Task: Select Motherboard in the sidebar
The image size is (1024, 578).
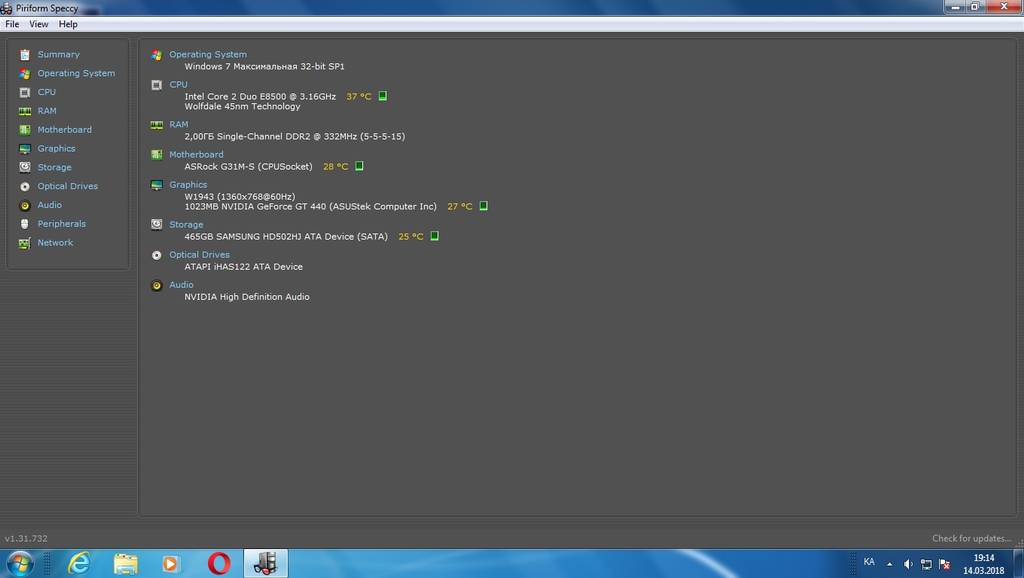Action: click(x=65, y=130)
